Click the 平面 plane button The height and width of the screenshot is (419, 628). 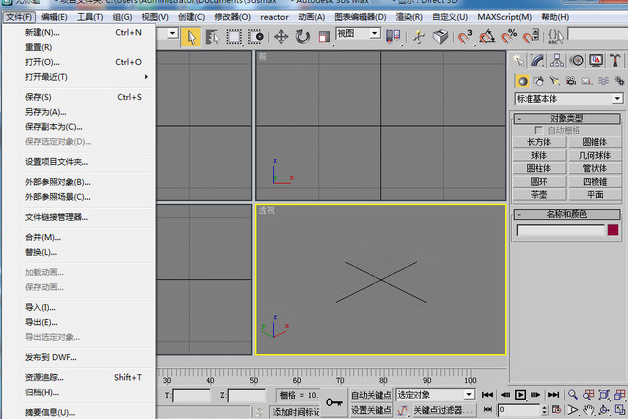pyautogui.click(x=595, y=195)
